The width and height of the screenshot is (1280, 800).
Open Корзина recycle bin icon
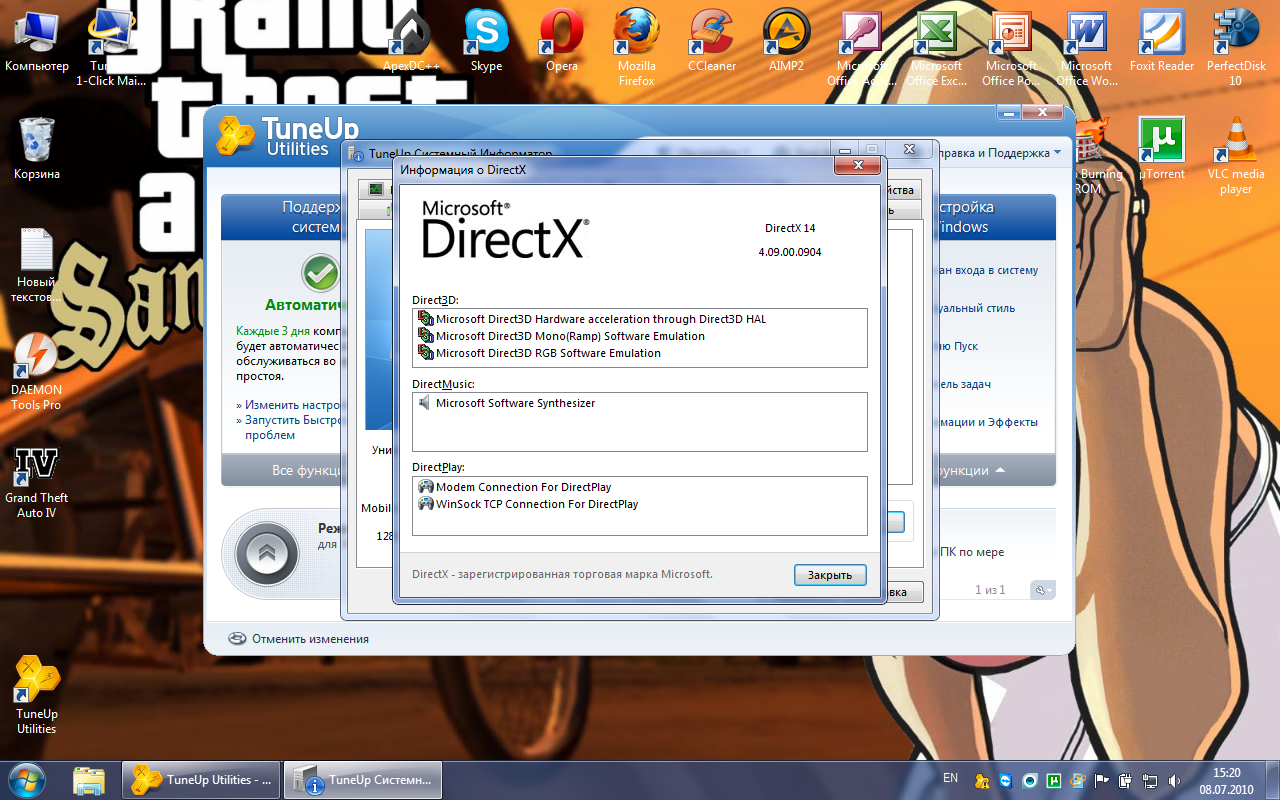point(37,148)
